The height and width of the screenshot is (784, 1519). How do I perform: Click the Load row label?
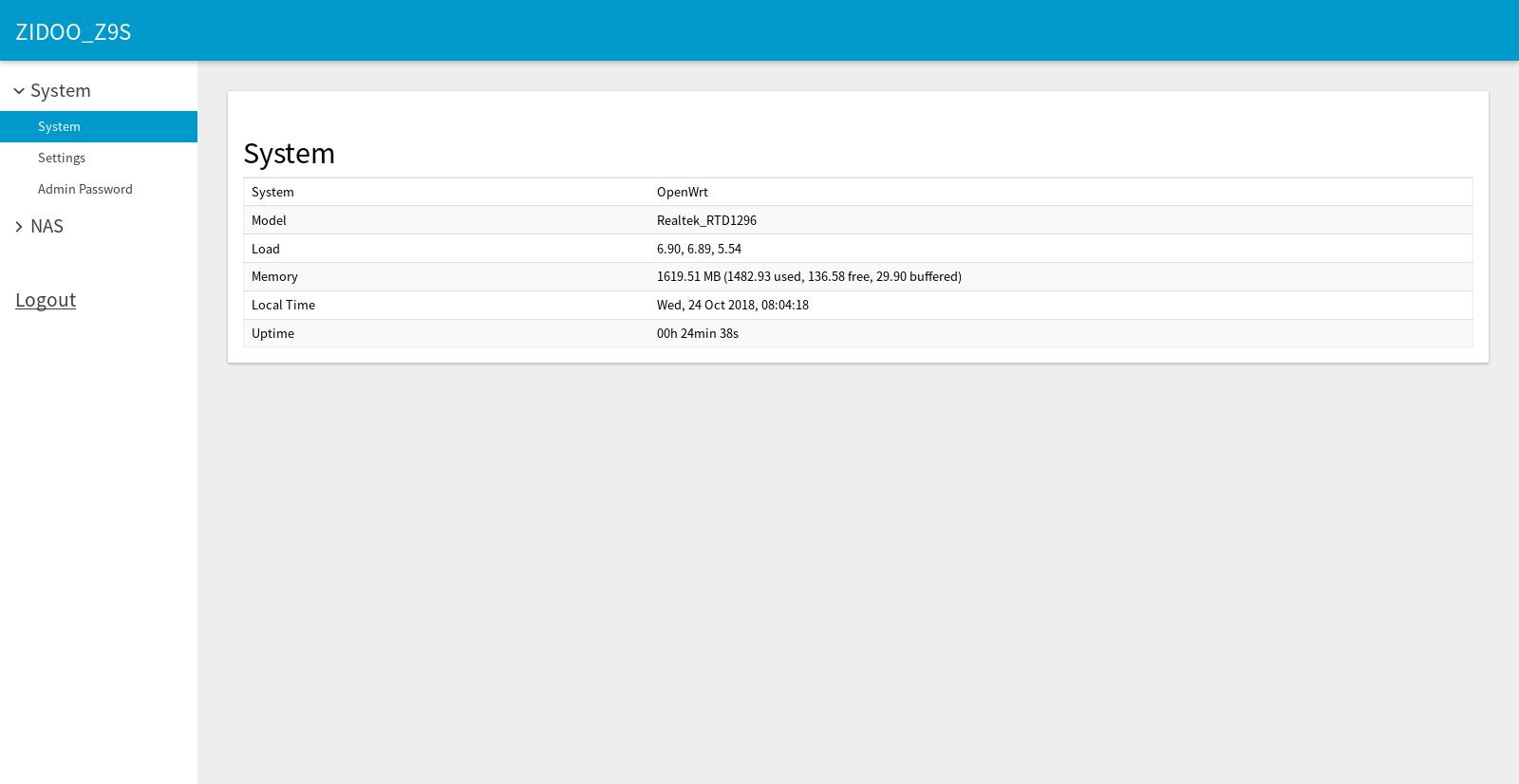(266, 249)
